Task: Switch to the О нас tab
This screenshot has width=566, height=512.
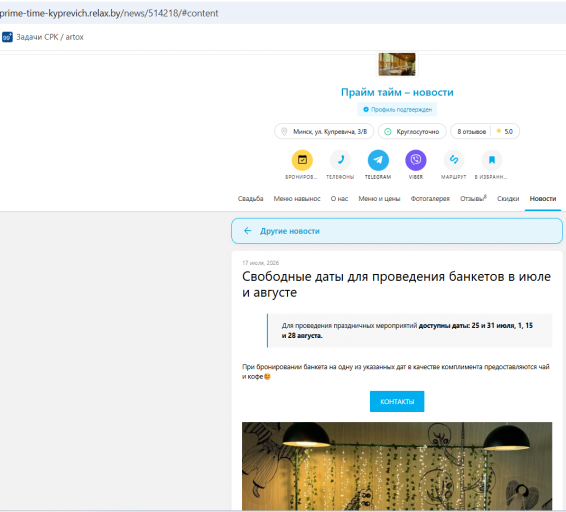Action: pos(339,199)
